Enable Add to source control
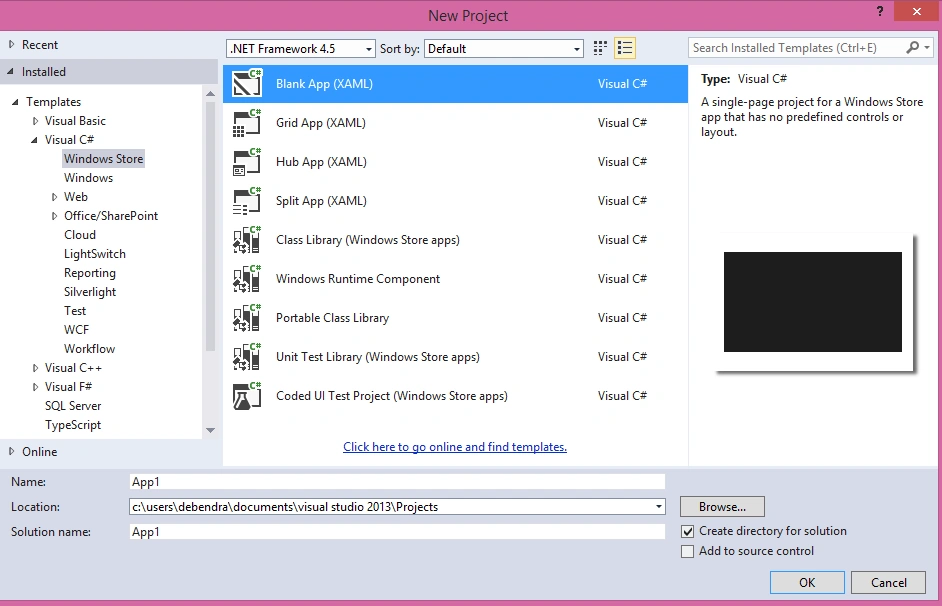This screenshot has width=942, height=606. pos(688,551)
